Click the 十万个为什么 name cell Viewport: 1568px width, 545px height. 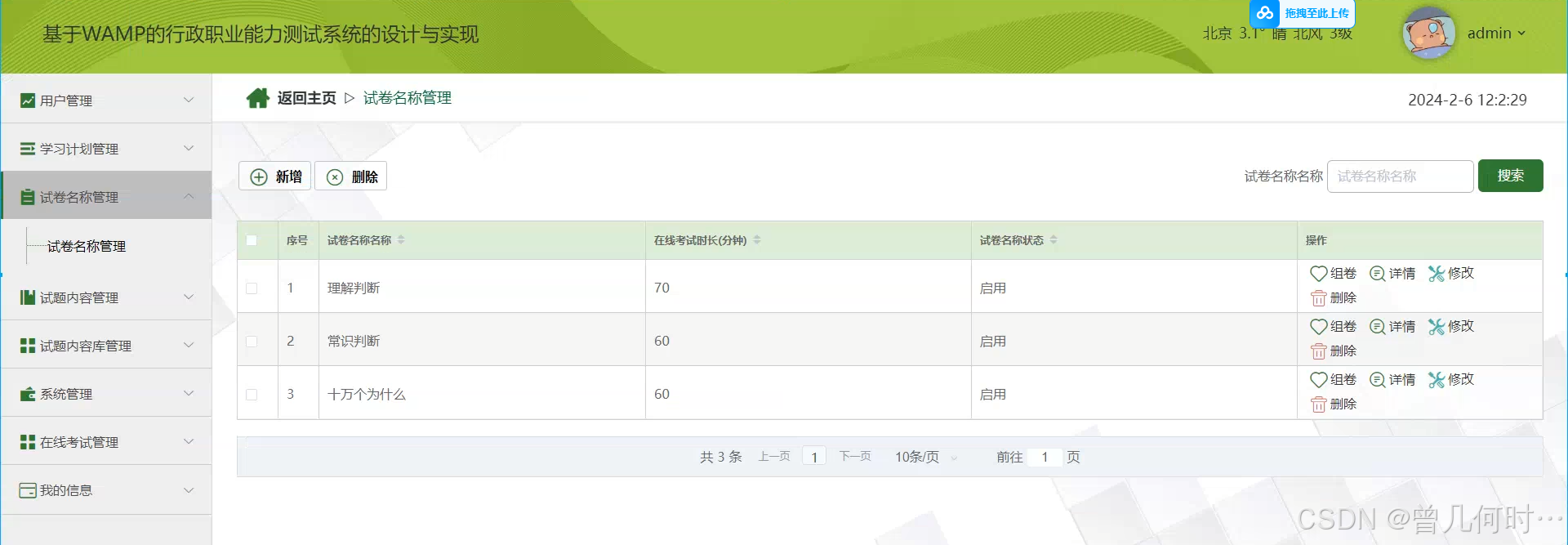pyautogui.click(x=482, y=394)
